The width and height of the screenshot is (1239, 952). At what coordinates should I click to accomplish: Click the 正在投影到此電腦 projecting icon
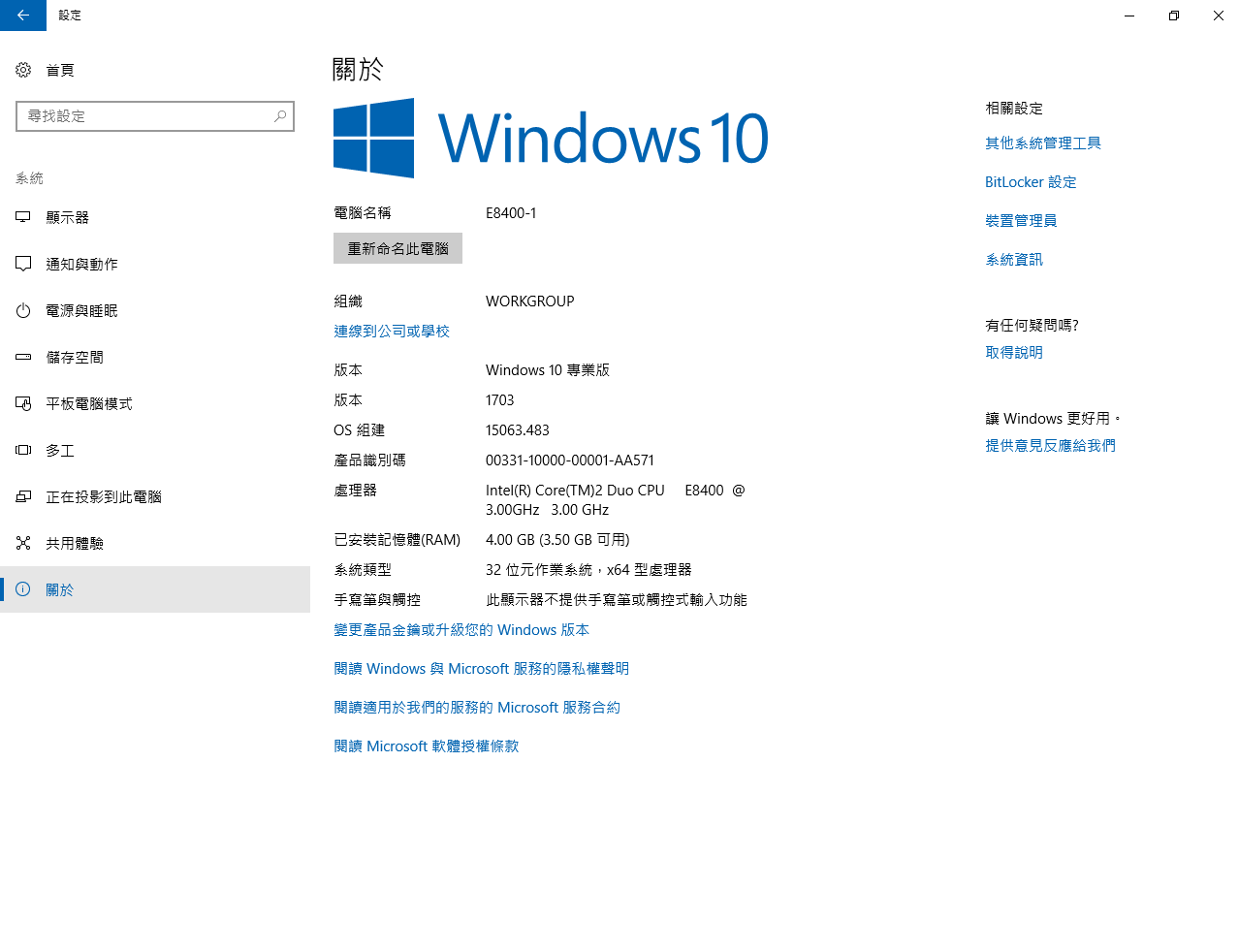23,496
